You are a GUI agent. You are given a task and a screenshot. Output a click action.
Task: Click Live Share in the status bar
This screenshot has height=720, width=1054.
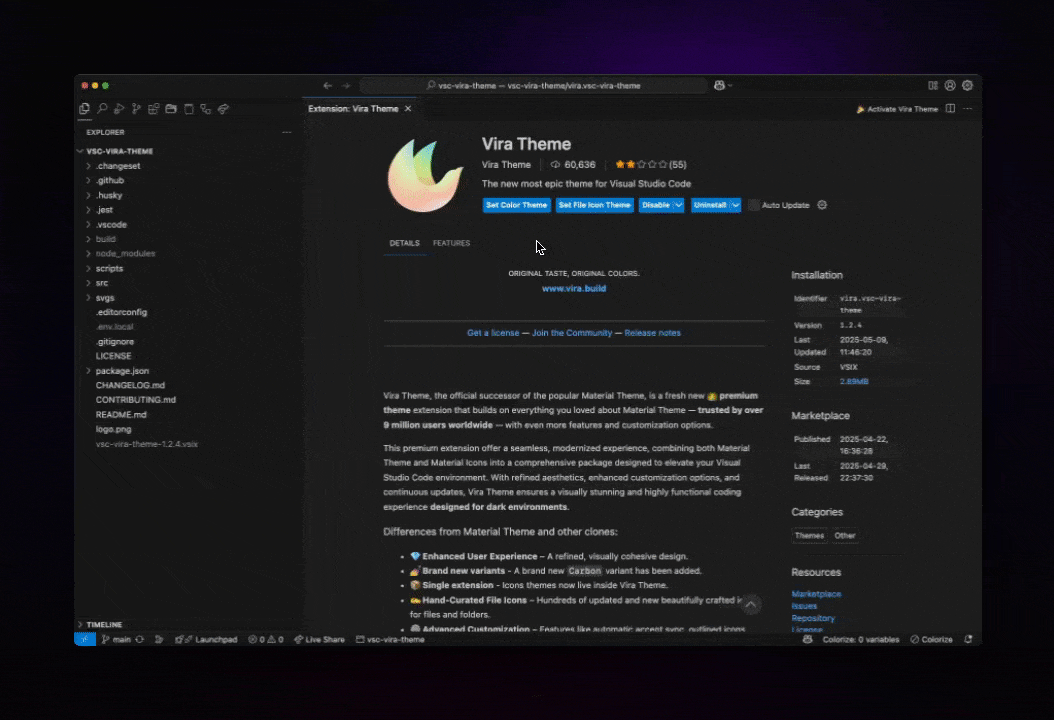319,640
